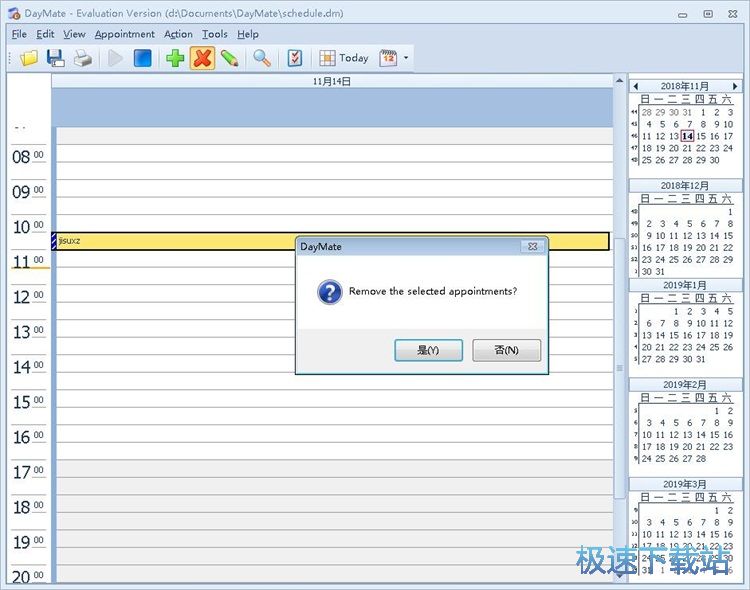This screenshot has width=750, height=590.
Task: Open the View menu
Action: pos(74,34)
